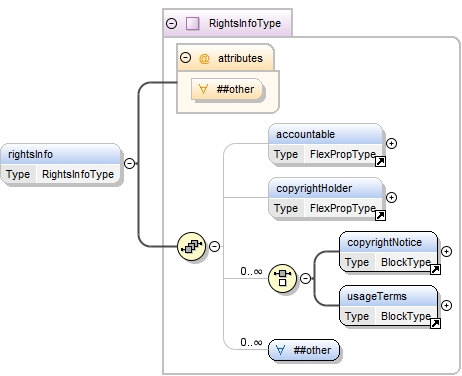Select the rightsInfo element box
This screenshot has height=376, width=462.
(x=61, y=164)
